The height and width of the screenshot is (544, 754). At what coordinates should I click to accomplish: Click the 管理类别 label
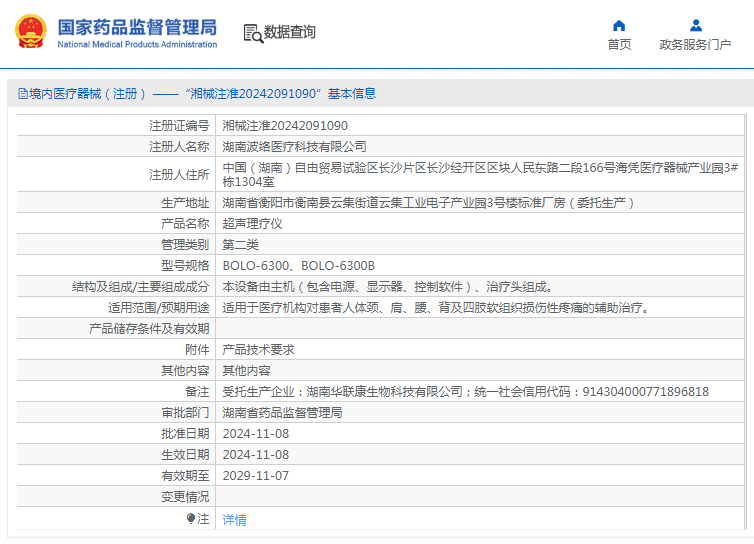click(x=185, y=245)
